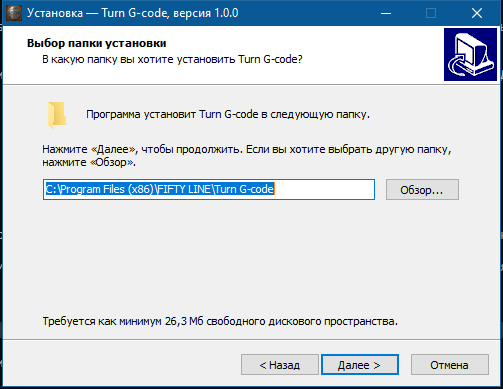
Task: Click the subtitle asking which folder to install
Action: click(172, 59)
